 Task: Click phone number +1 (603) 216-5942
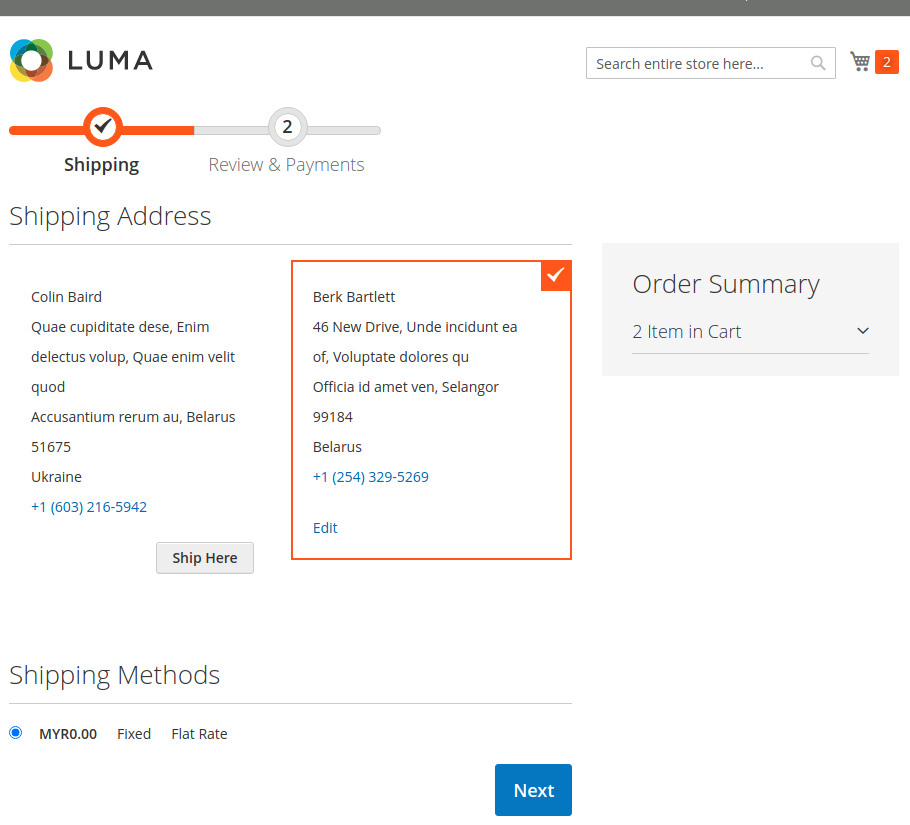(89, 507)
